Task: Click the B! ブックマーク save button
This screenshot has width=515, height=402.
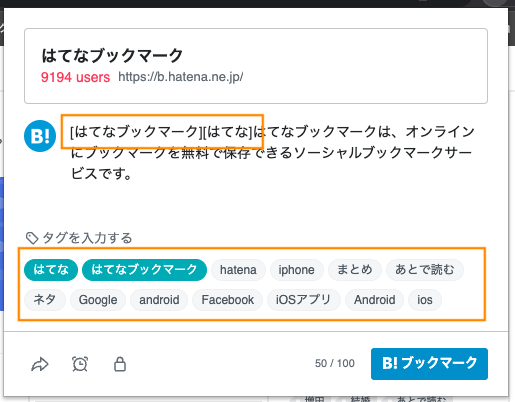Action: [x=429, y=364]
